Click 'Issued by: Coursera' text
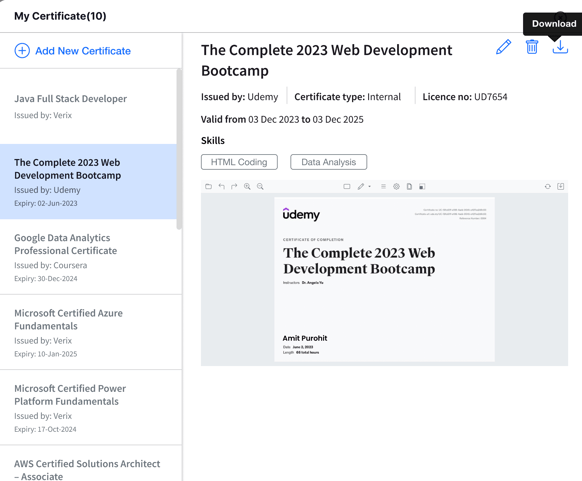 pyautogui.click(x=50, y=265)
